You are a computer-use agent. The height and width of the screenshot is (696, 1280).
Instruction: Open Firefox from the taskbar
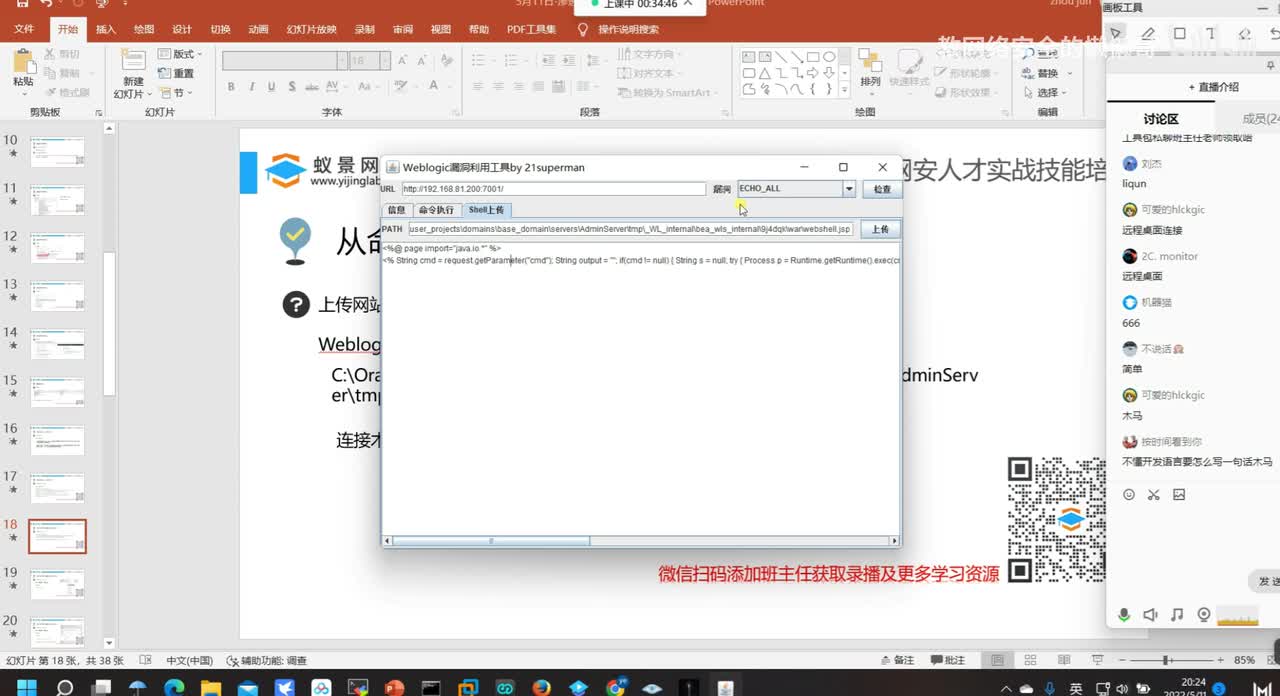(x=541, y=687)
